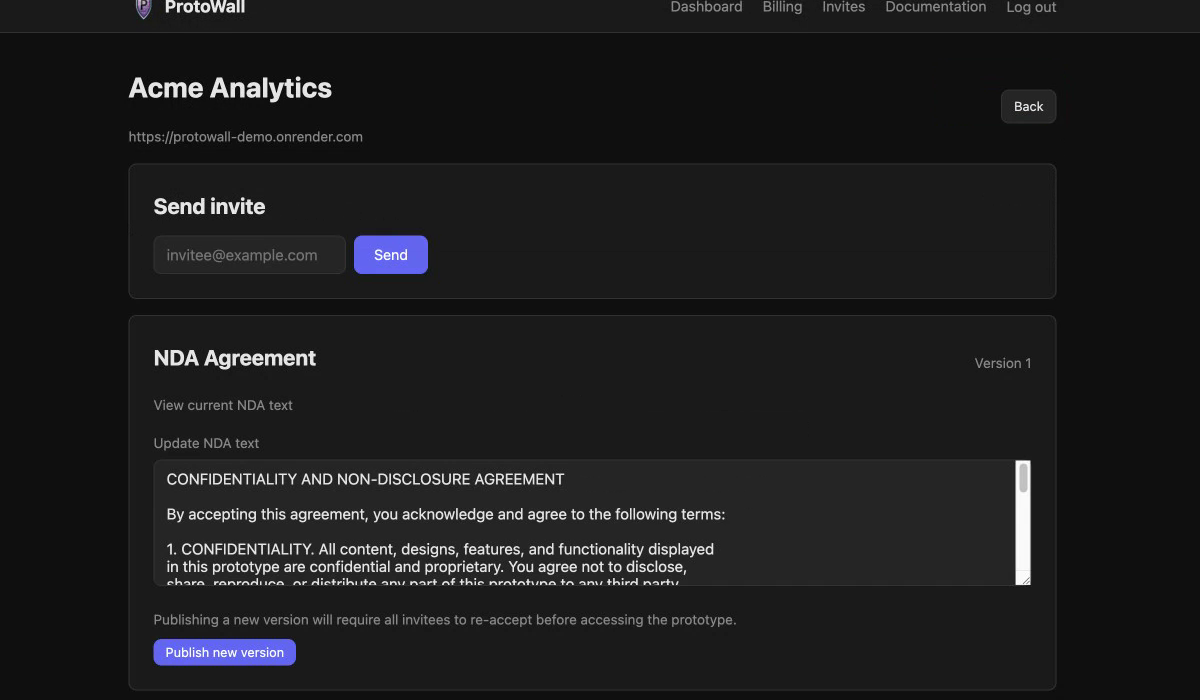
Task: Click the Back button
Action: pyautogui.click(x=1028, y=106)
